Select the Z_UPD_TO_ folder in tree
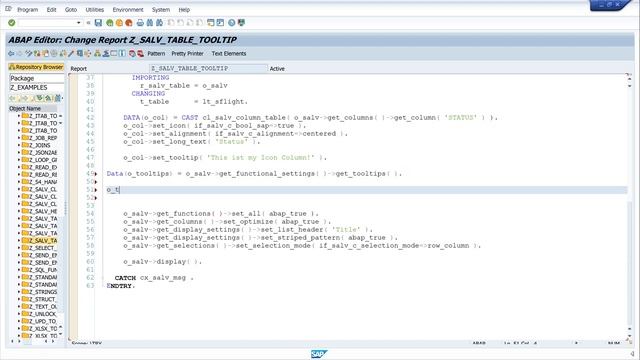The image size is (640, 360). [39, 321]
